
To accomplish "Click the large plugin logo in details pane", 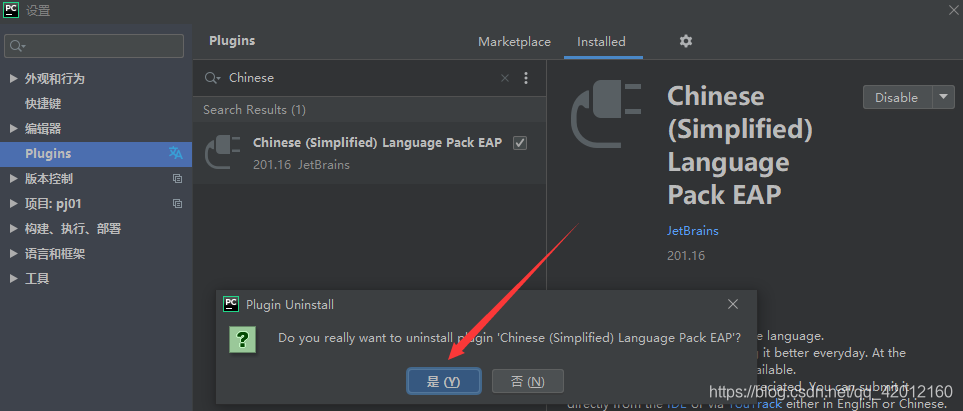I will coord(606,114).
